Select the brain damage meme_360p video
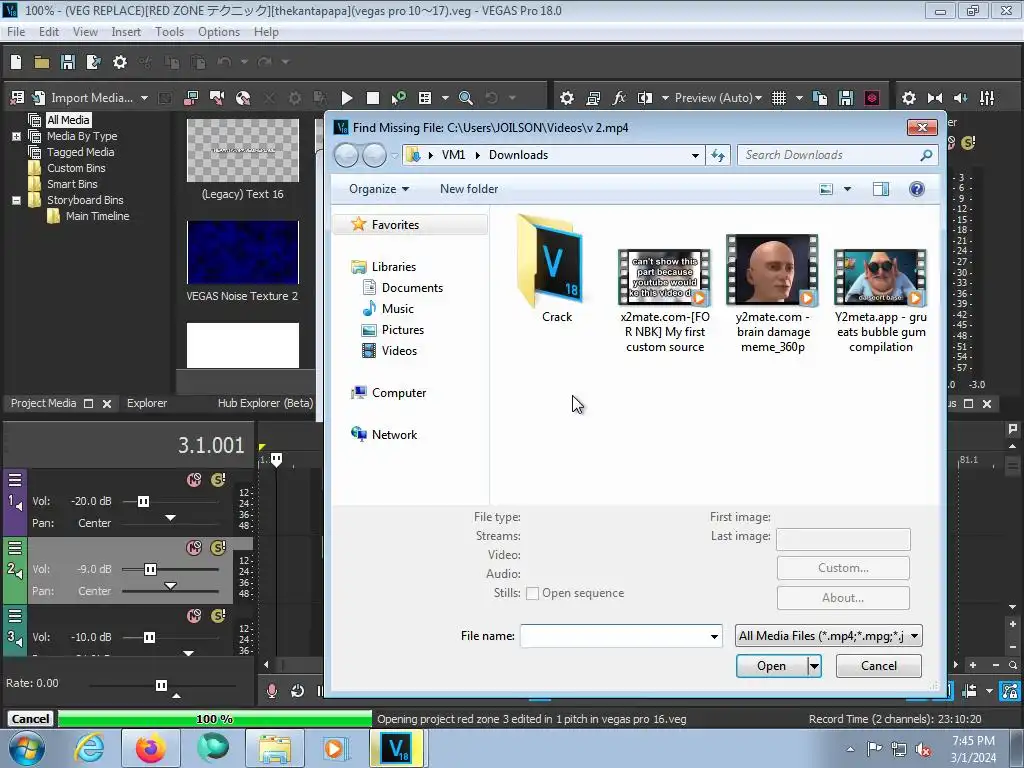 click(x=773, y=294)
